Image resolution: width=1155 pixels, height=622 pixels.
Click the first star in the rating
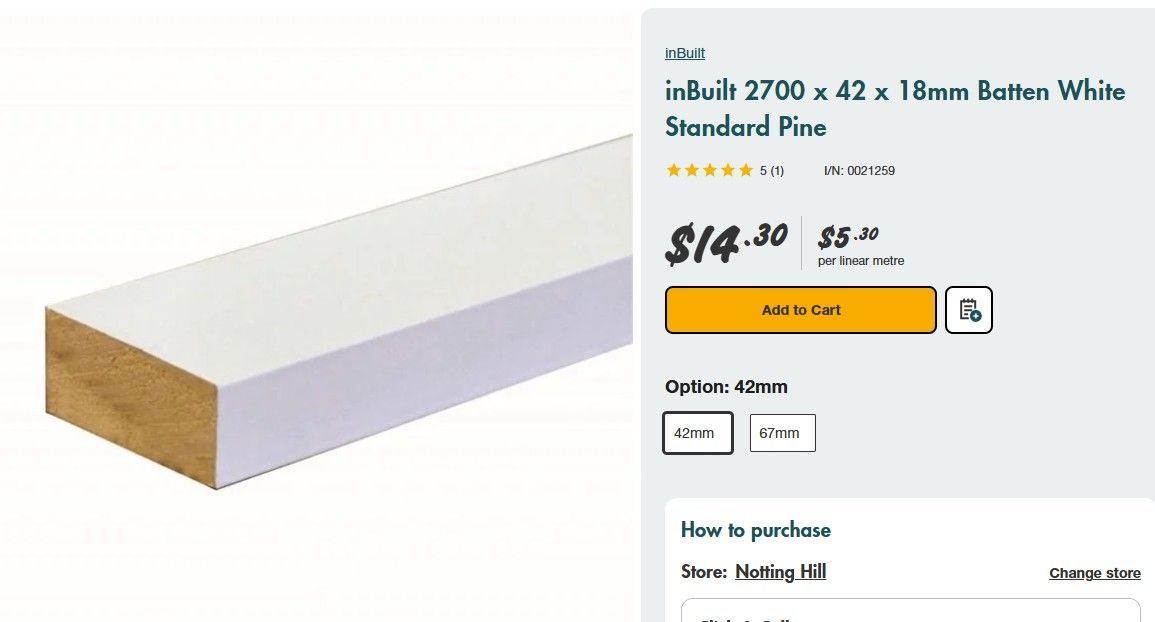[x=672, y=170]
